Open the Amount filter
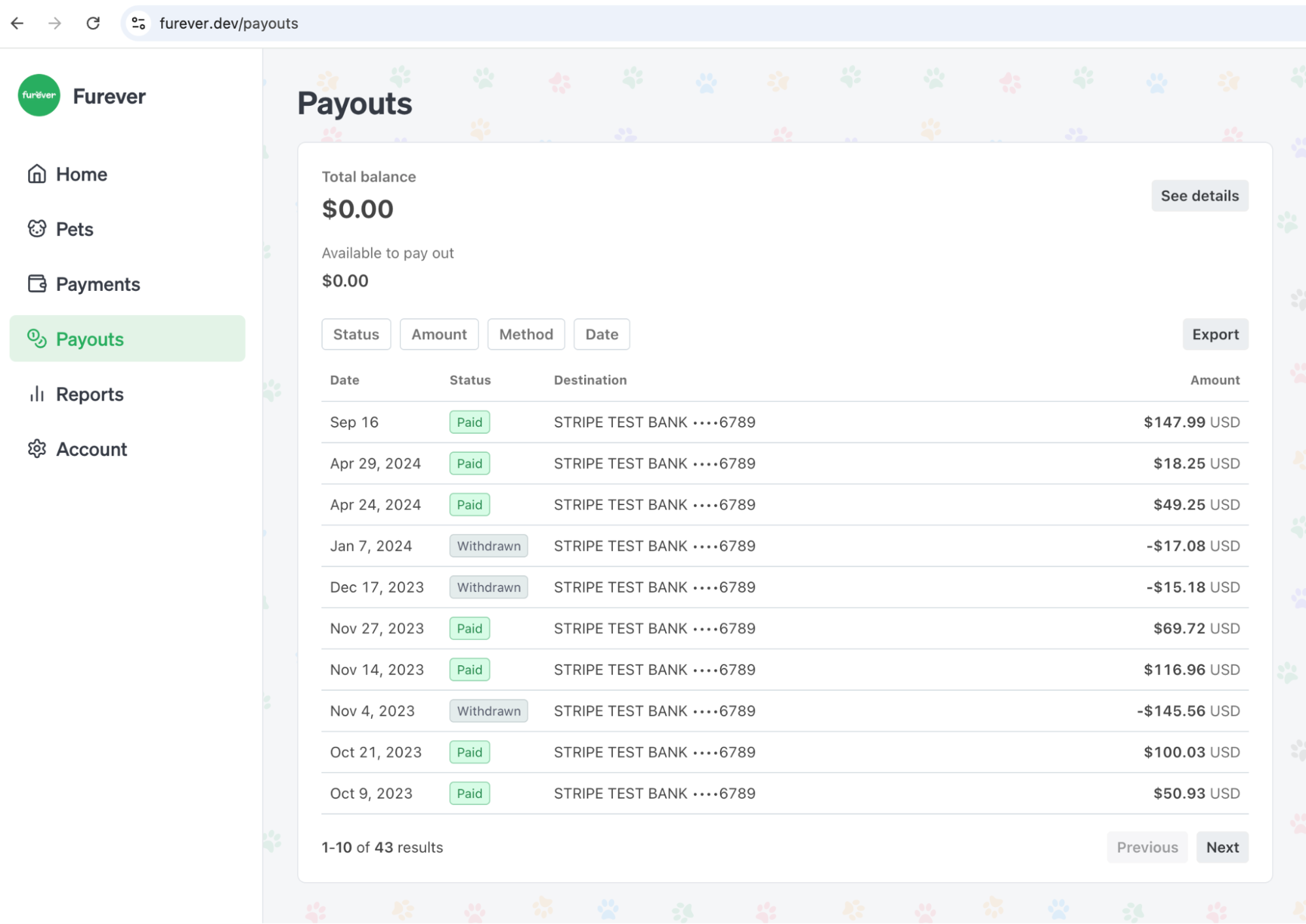This screenshot has width=1306, height=924. click(x=439, y=335)
